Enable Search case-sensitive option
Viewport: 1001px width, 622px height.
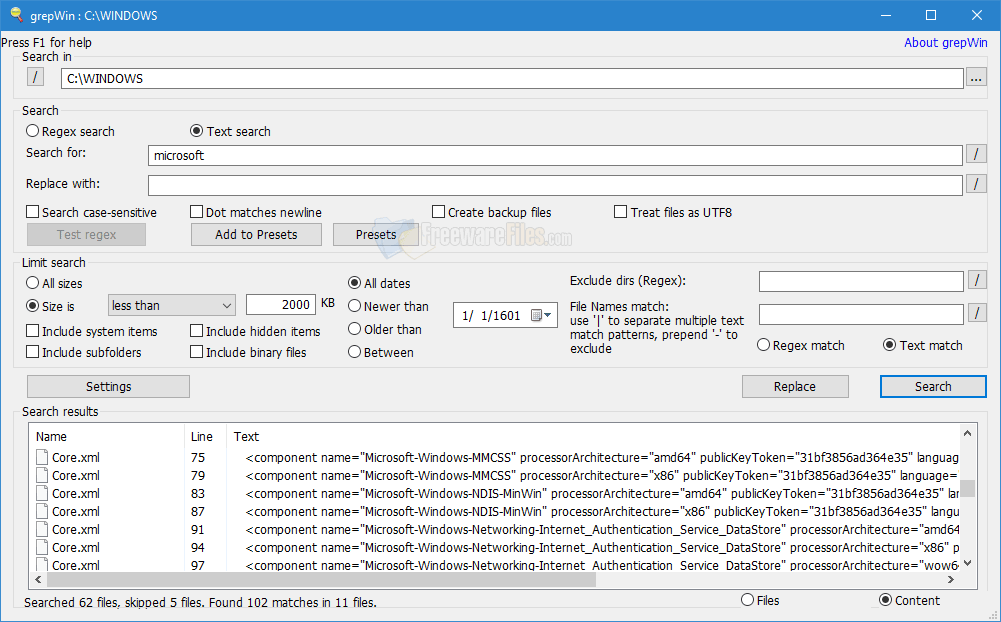coord(34,212)
